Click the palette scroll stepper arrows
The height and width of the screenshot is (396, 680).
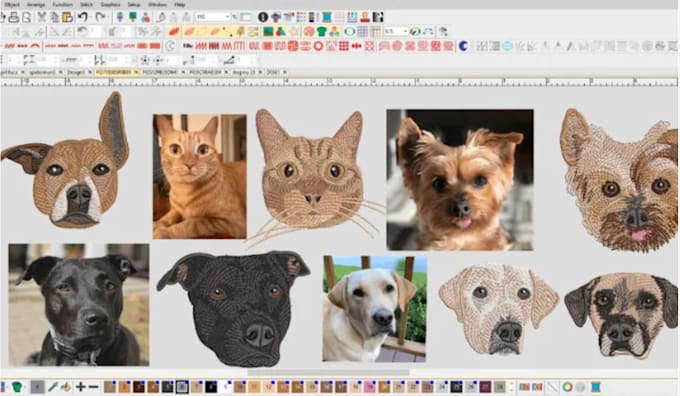click(x=511, y=386)
